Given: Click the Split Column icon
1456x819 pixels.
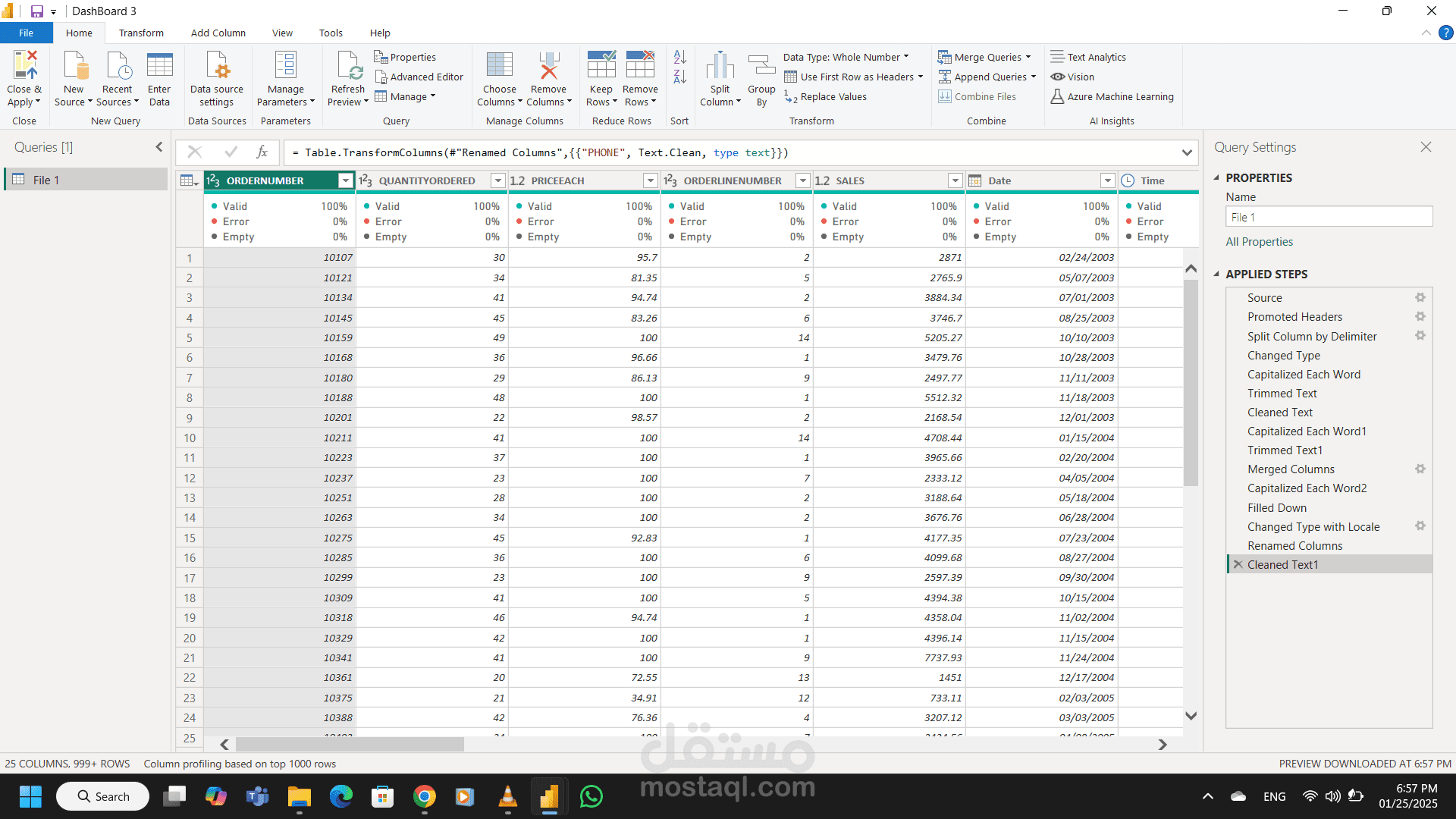Looking at the screenshot, I should point(720,66).
